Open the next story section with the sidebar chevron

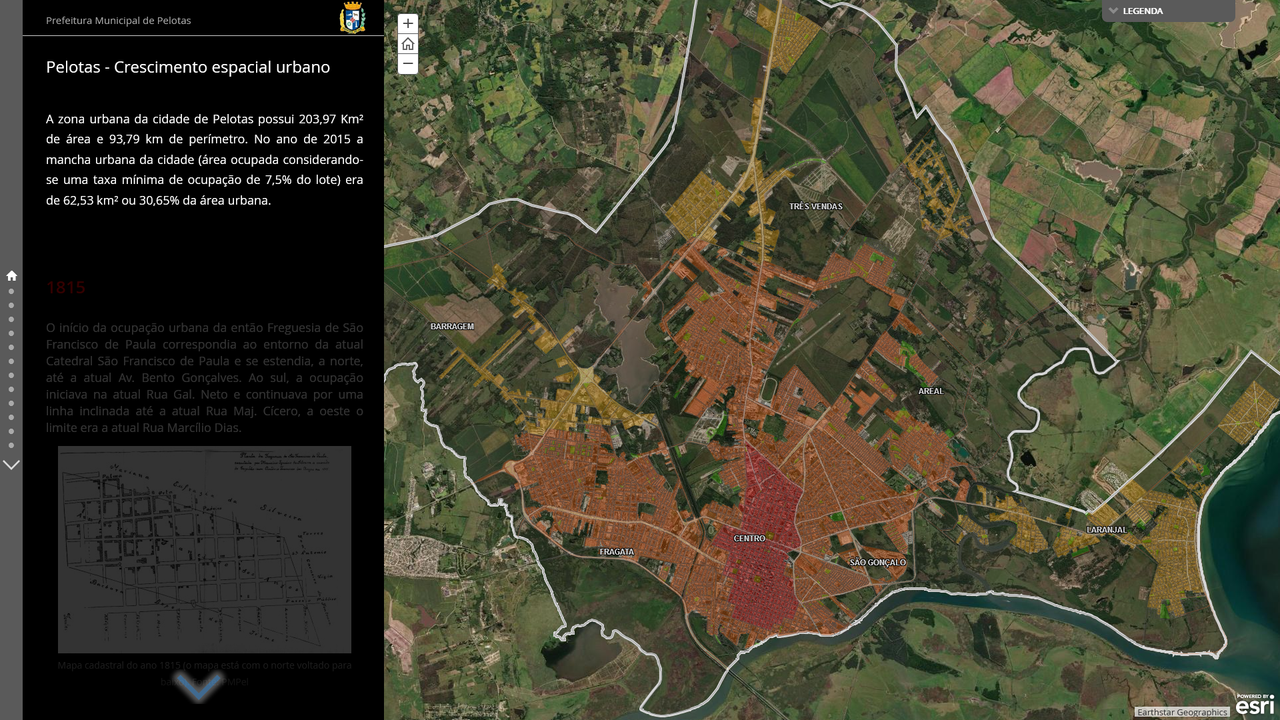point(11,463)
